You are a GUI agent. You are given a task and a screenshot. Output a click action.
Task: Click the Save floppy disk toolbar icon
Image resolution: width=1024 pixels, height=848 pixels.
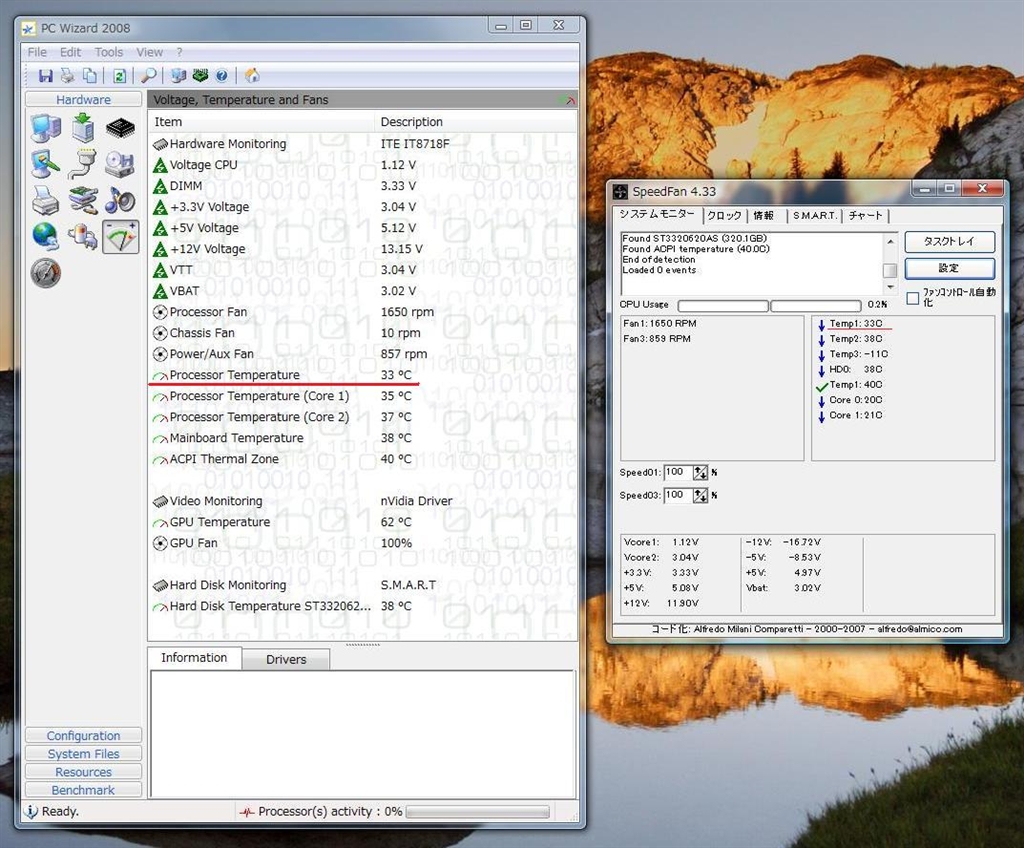tap(46, 76)
